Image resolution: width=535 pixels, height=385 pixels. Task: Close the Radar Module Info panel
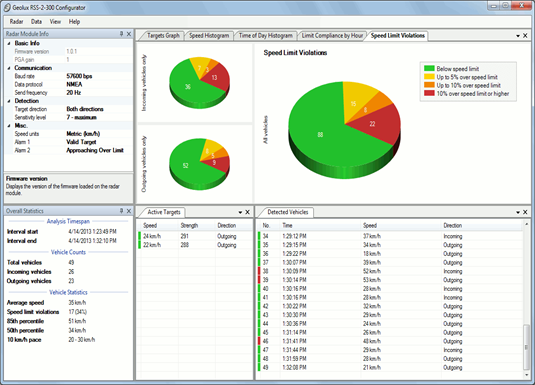129,34
